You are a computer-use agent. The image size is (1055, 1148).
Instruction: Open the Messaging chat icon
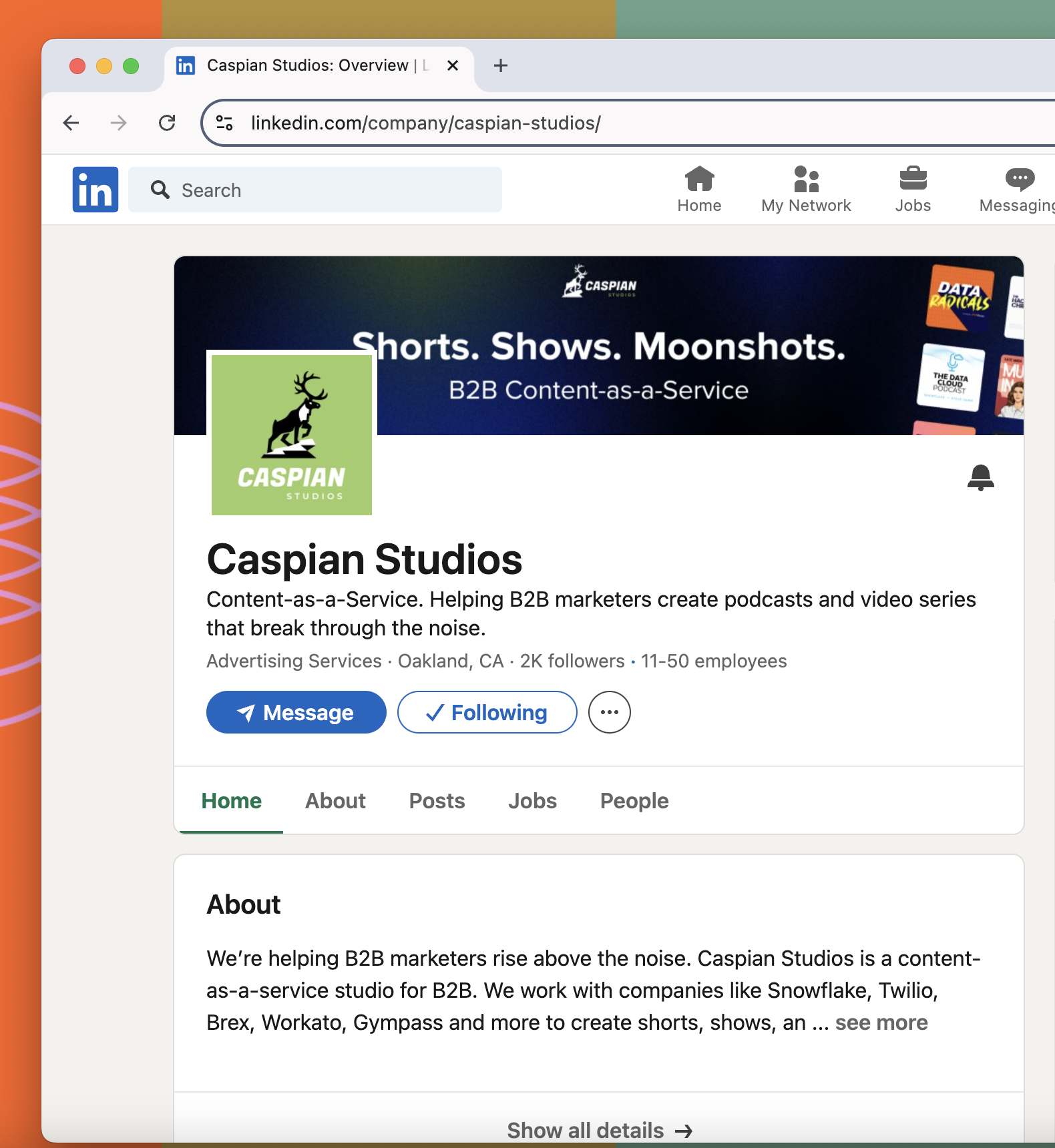(1020, 179)
